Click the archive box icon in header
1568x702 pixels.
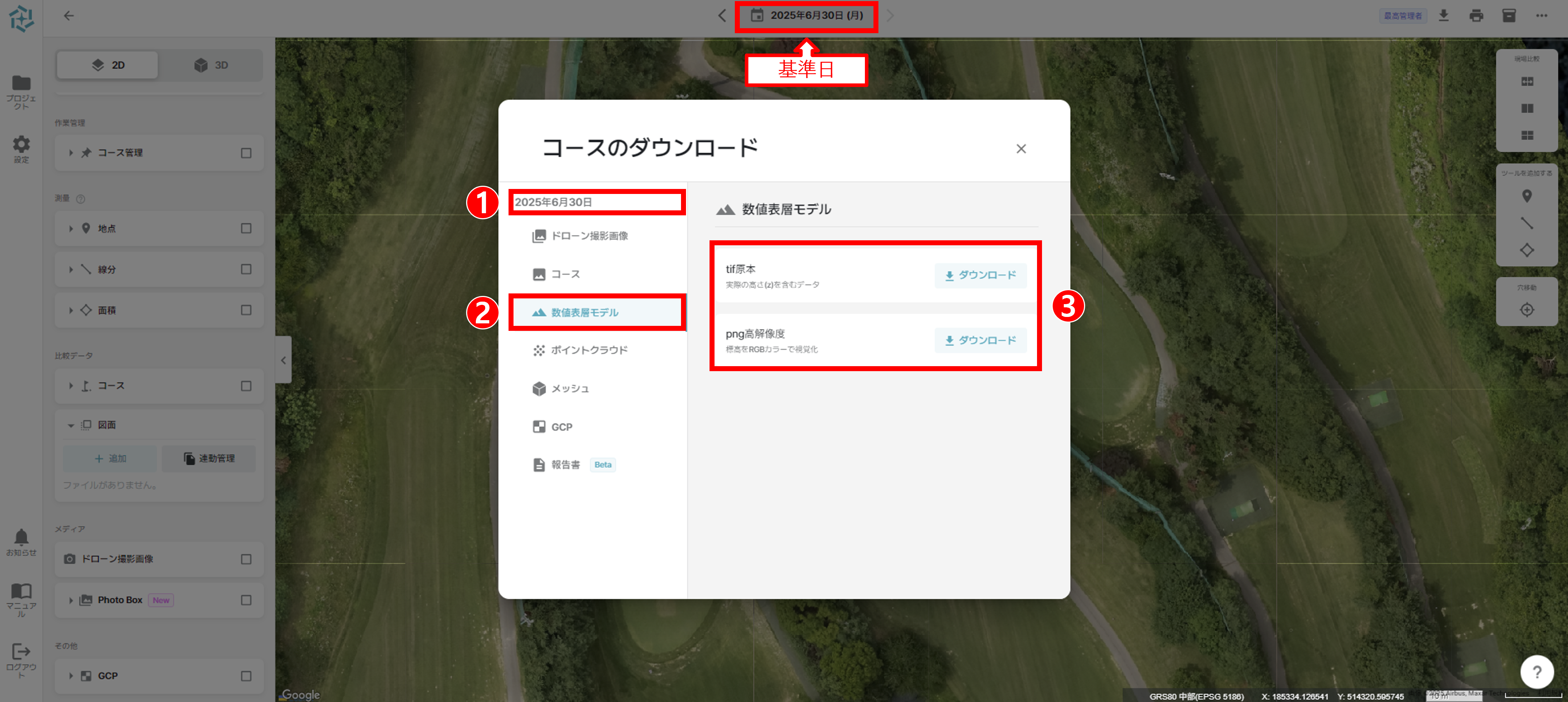coord(1509,16)
